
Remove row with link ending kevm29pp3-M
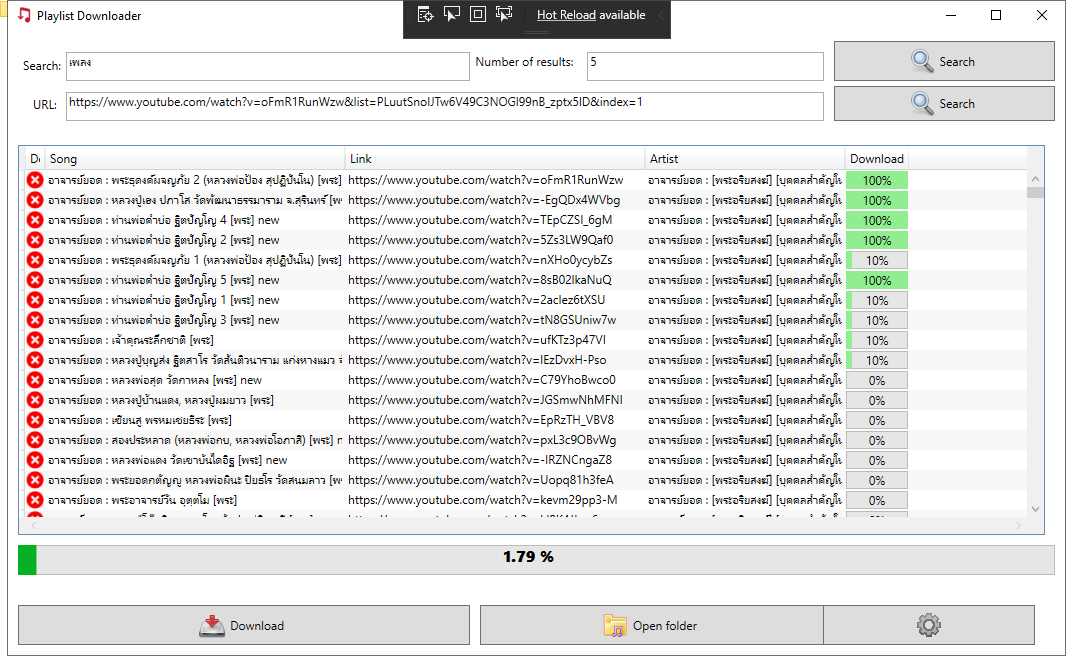coord(35,499)
